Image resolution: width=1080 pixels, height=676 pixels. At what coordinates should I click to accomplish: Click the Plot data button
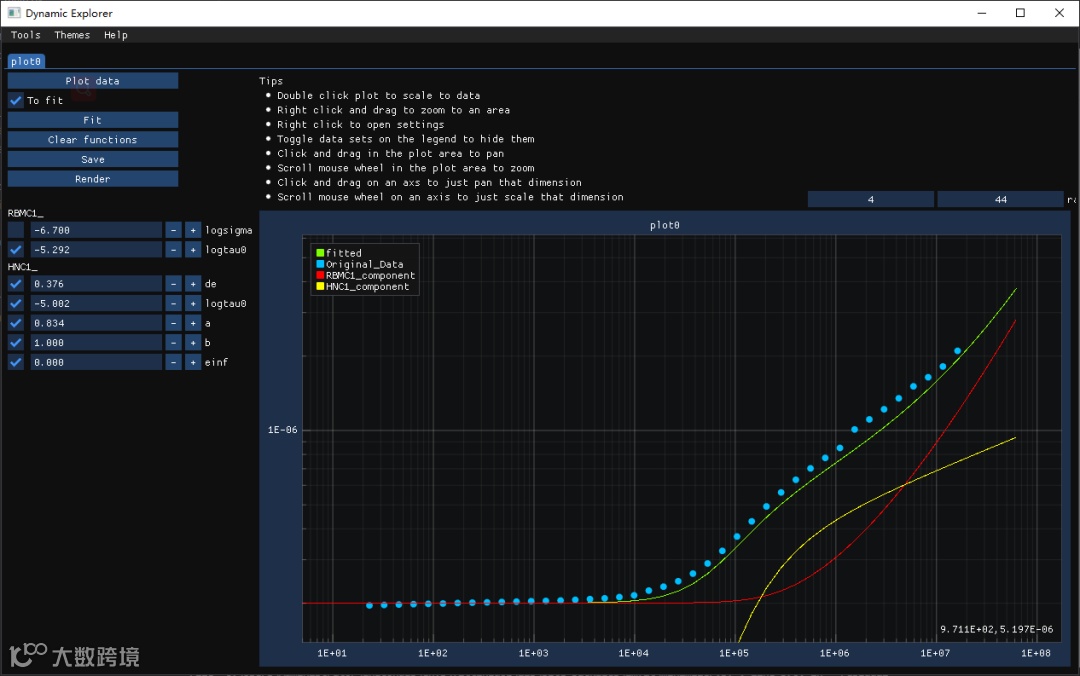point(93,81)
